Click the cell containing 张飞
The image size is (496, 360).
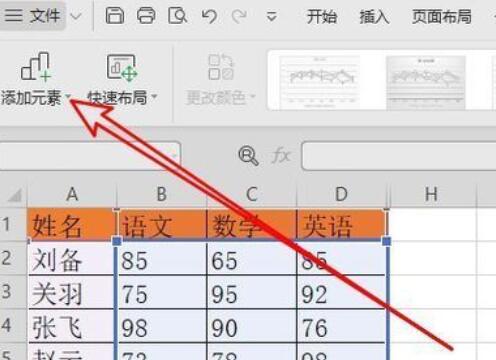tap(71, 326)
